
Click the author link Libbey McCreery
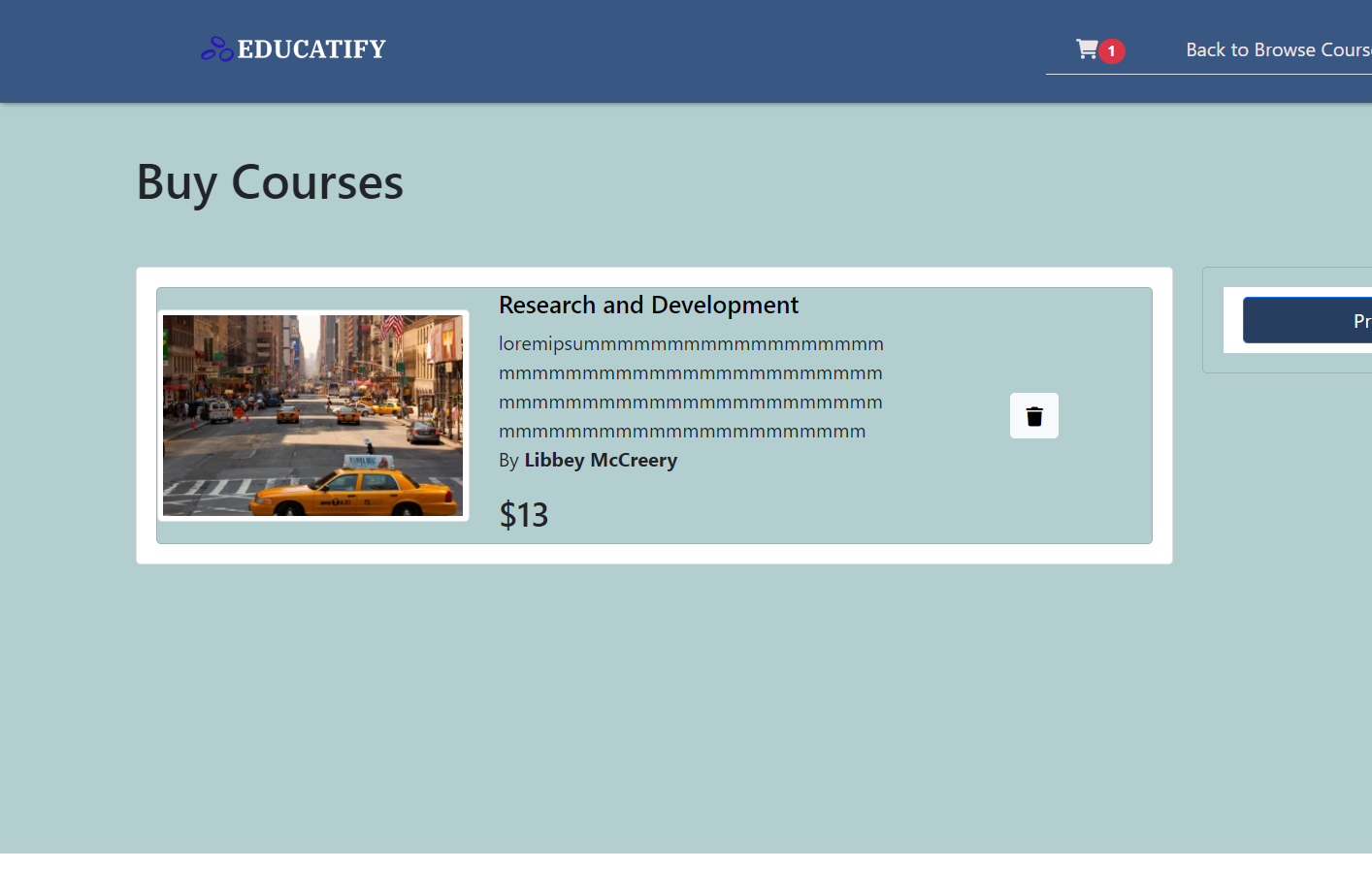[x=601, y=460]
